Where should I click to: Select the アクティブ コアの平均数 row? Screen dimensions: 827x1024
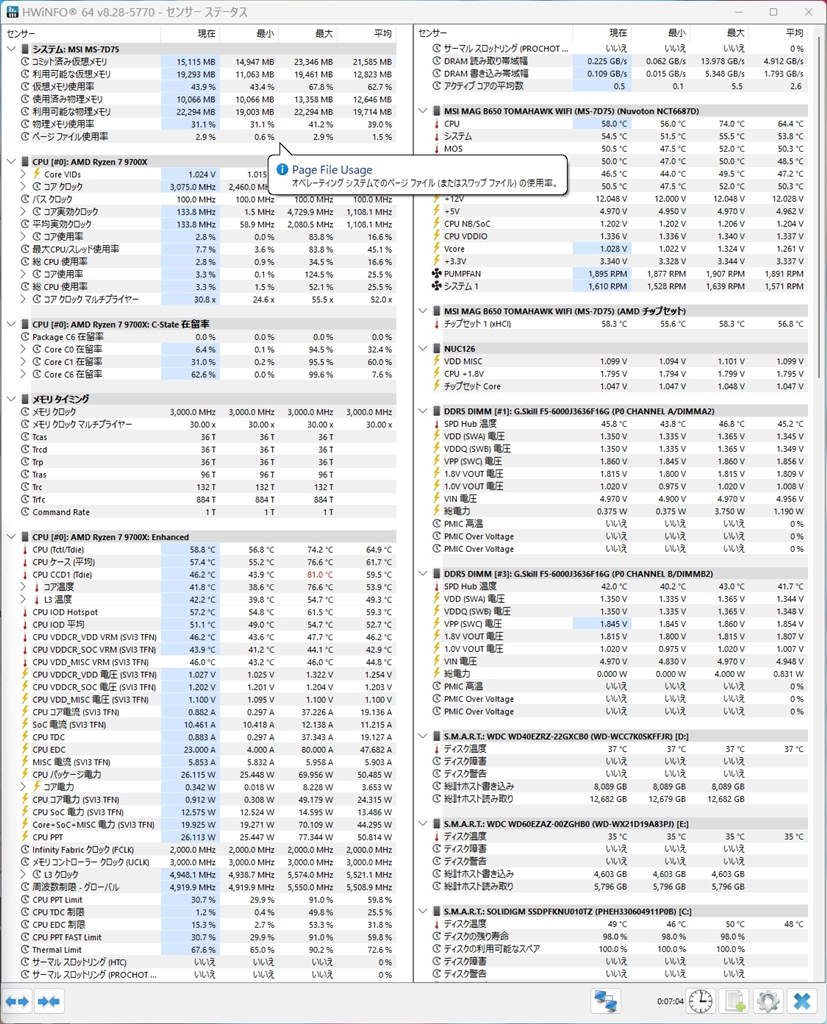pyautogui.click(x=618, y=86)
